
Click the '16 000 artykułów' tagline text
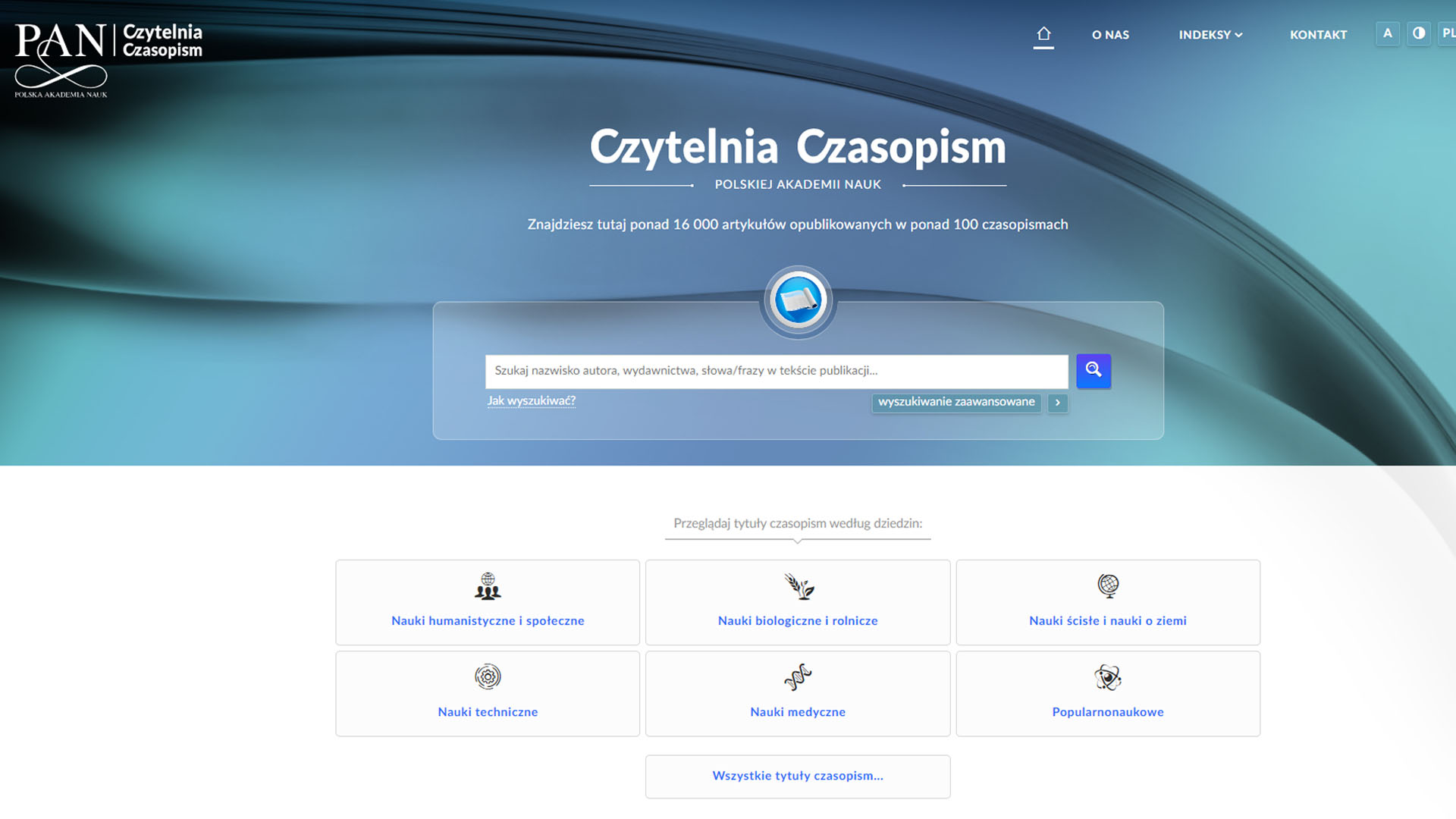[x=798, y=224]
